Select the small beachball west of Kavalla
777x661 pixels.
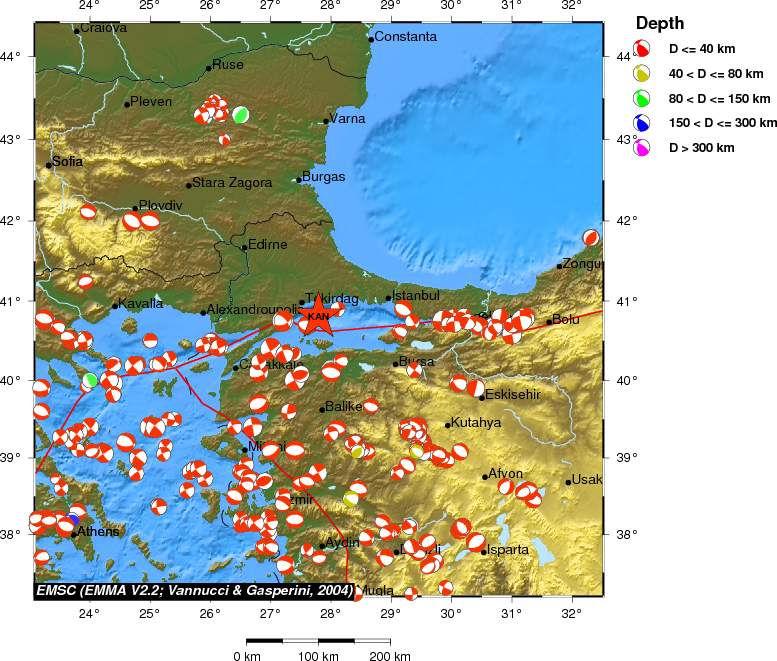[86, 281]
